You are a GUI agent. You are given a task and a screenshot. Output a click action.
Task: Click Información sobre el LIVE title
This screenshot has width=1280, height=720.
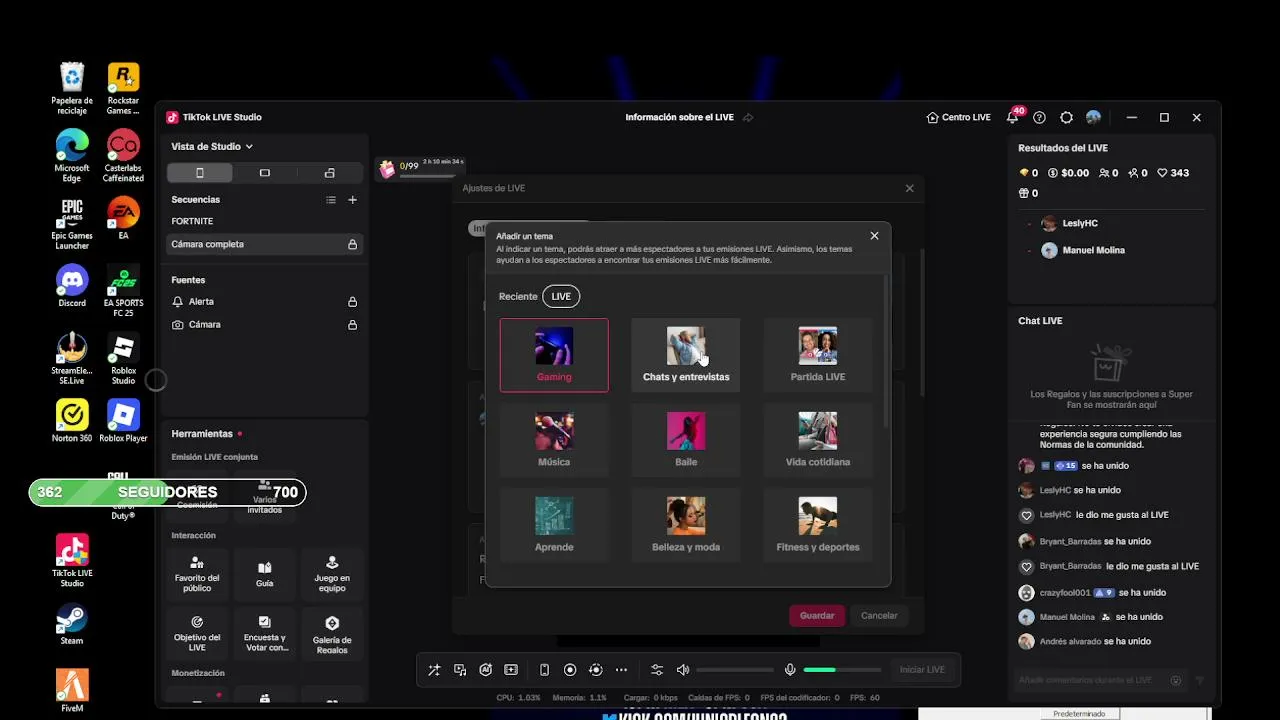679,117
